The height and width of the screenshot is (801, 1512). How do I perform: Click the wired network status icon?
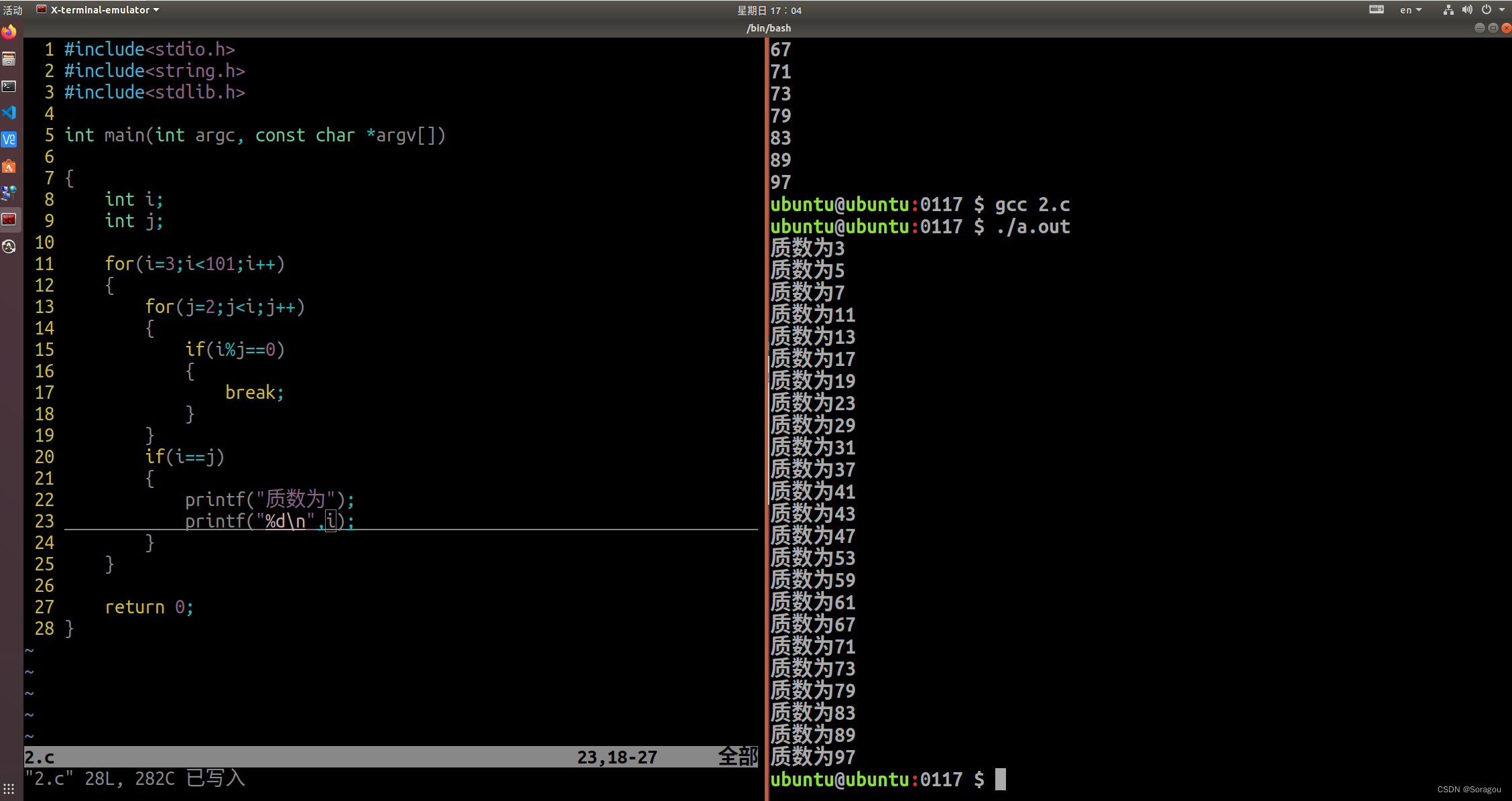[x=1448, y=10]
